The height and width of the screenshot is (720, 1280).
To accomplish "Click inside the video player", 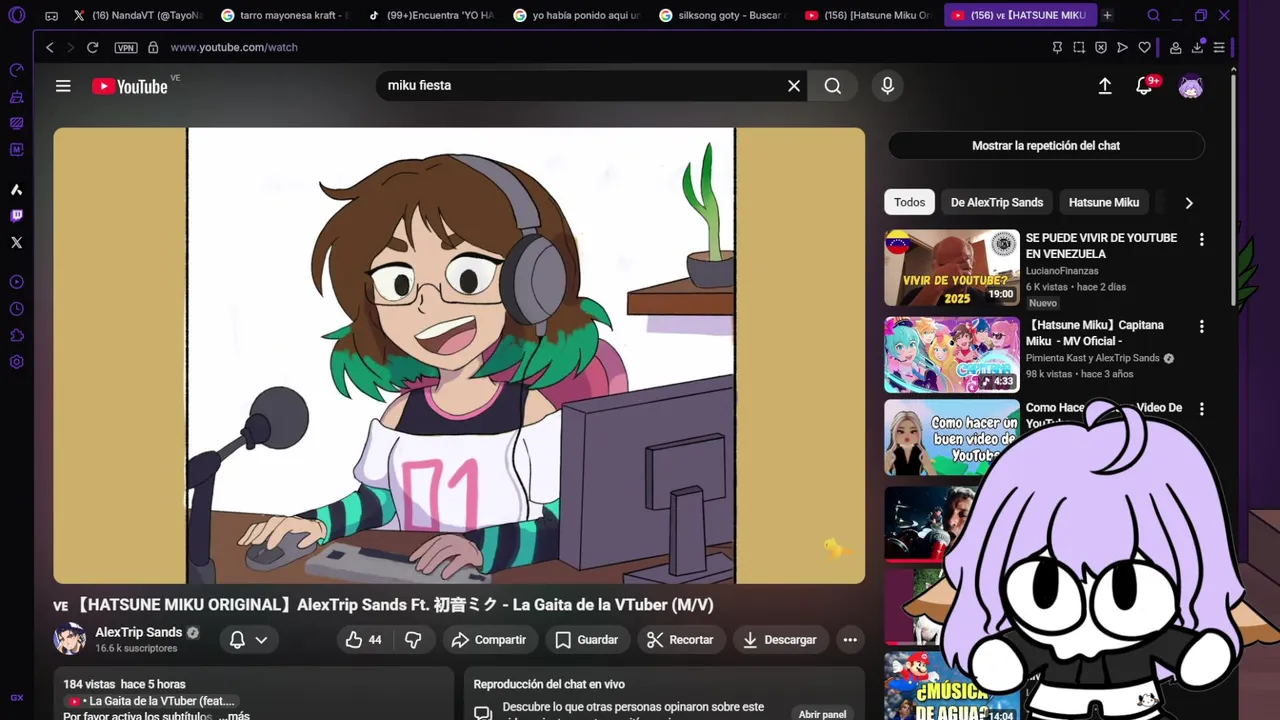I will tap(459, 355).
